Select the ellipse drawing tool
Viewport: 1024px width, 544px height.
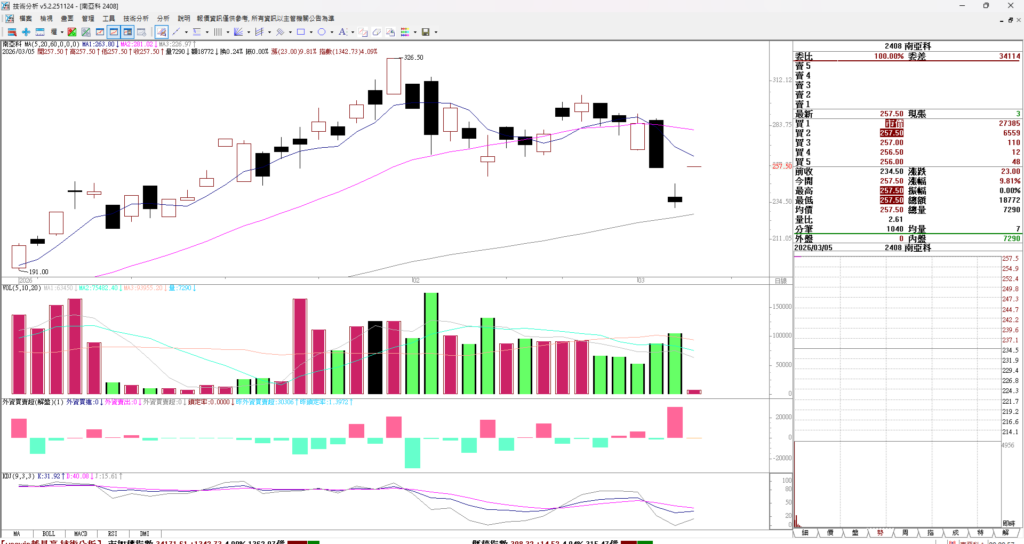point(322,32)
